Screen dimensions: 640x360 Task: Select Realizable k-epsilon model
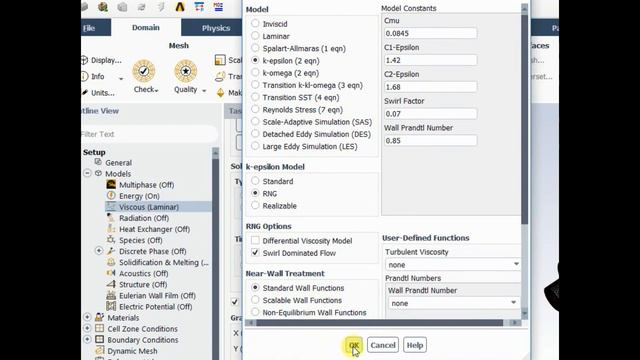[x=255, y=205]
